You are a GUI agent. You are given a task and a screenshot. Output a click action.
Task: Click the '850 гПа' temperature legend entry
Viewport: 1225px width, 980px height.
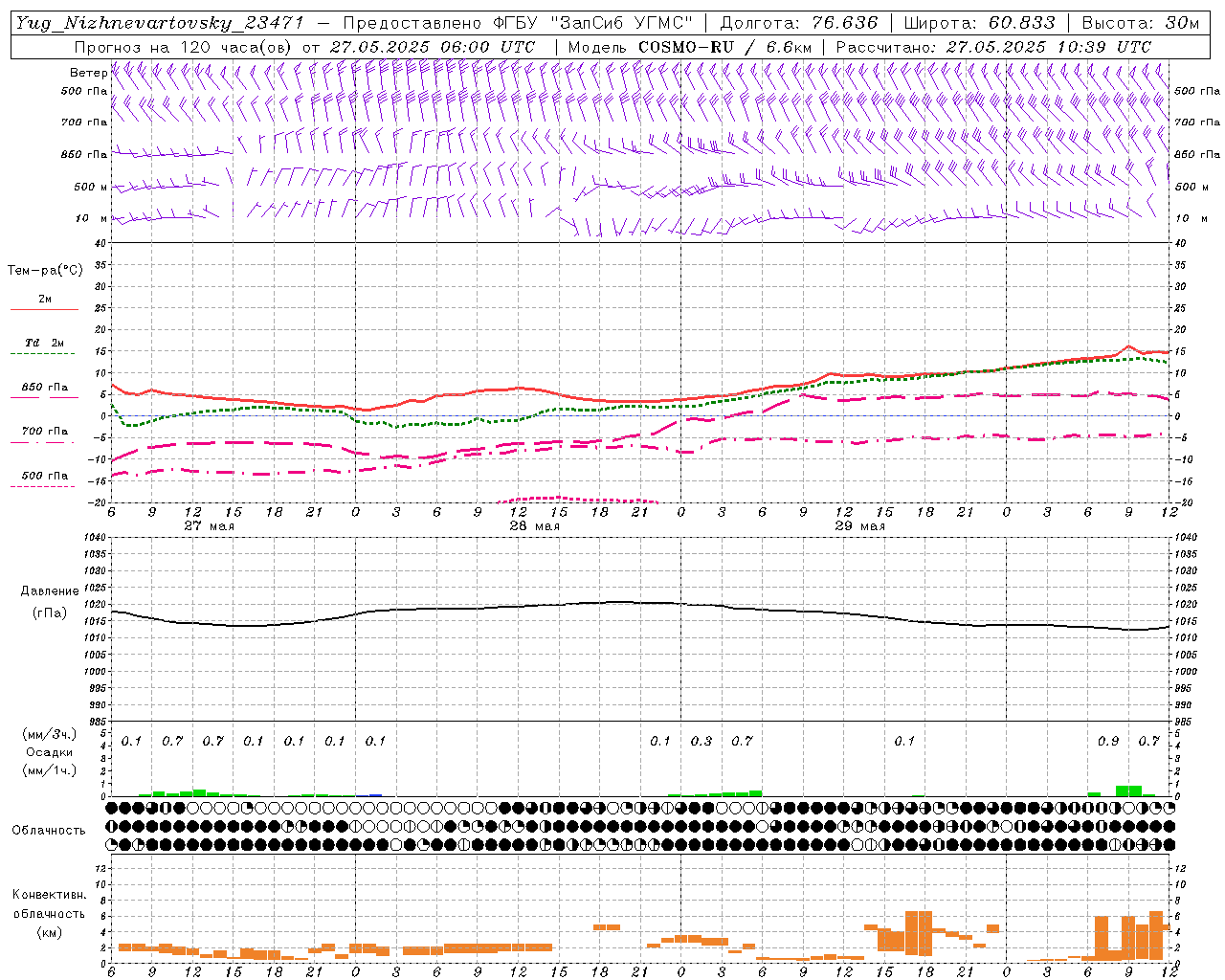tap(45, 388)
